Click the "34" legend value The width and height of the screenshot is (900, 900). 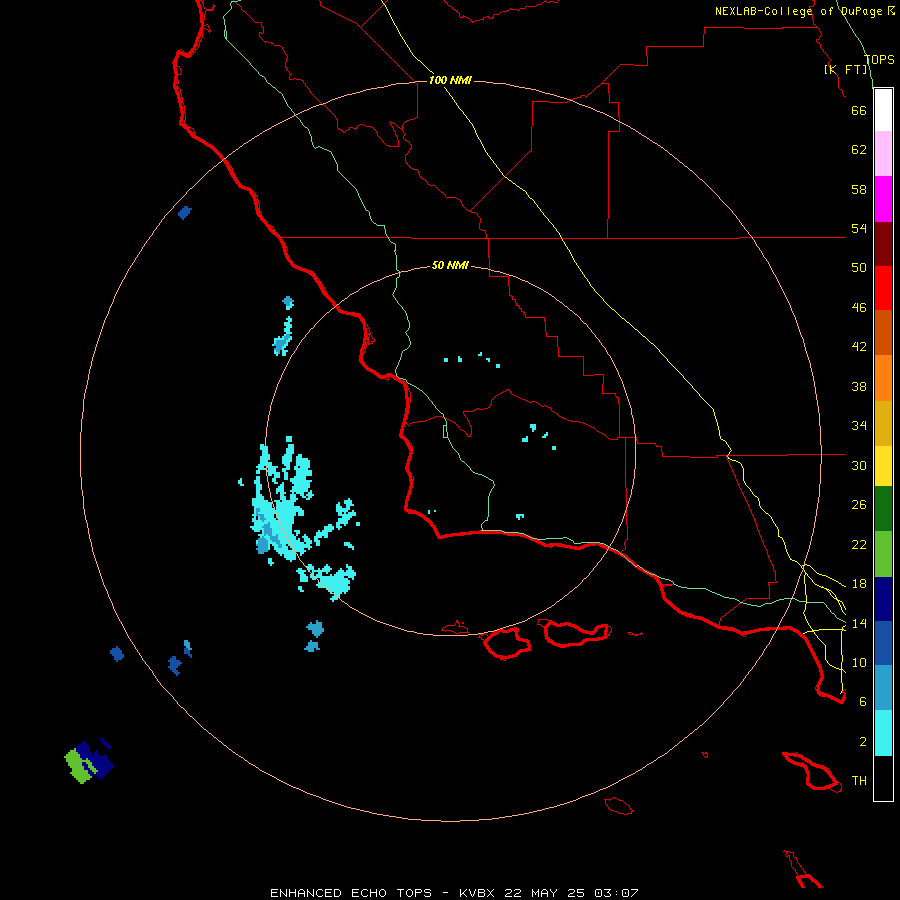coord(859,426)
